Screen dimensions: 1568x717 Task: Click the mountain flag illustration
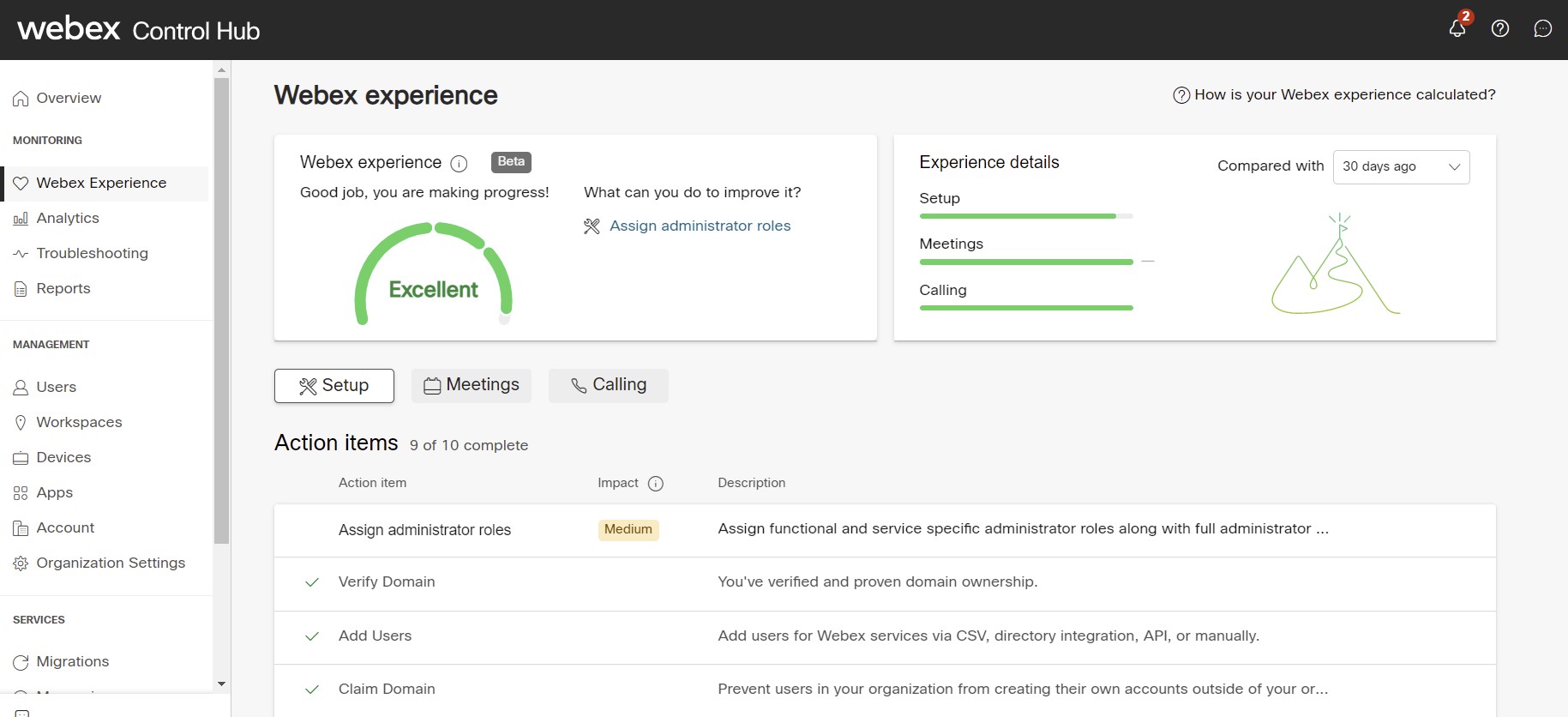(x=1335, y=264)
